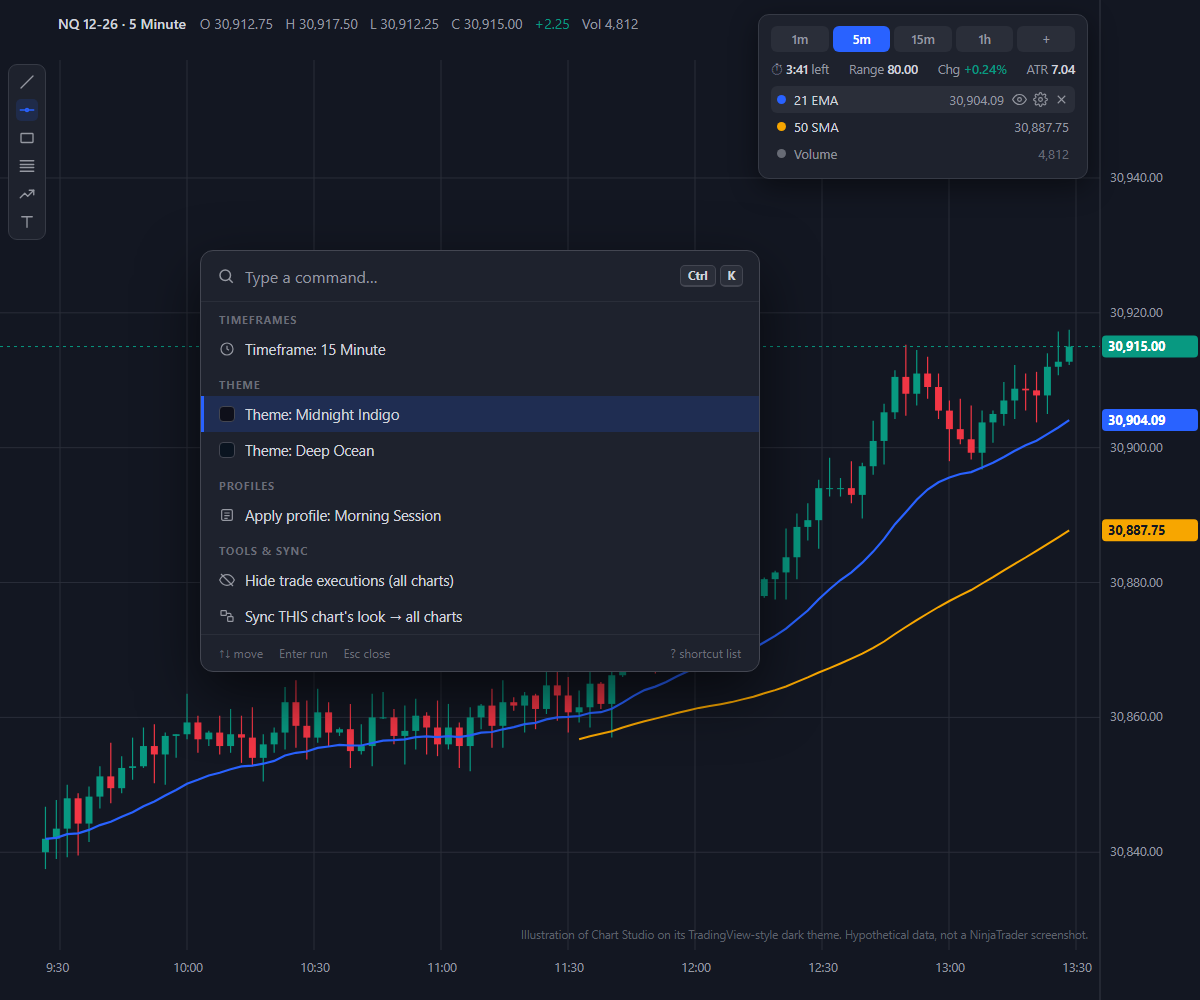Toggle visibility of the 21 EMA indicator
1200x1000 pixels.
1019,100
